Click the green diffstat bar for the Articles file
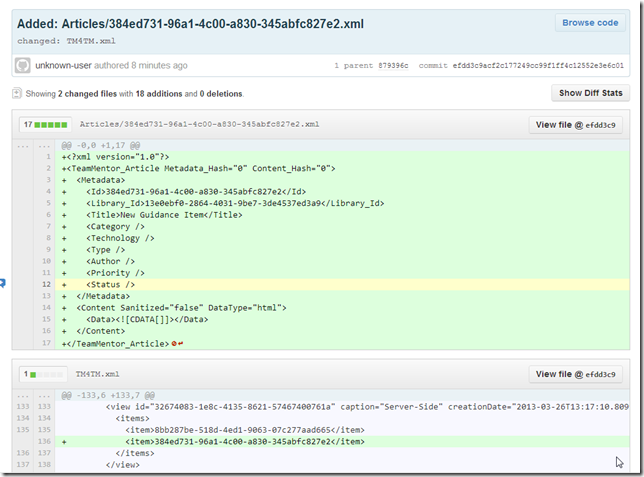Viewport: 644px width, 477px height. (54, 125)
